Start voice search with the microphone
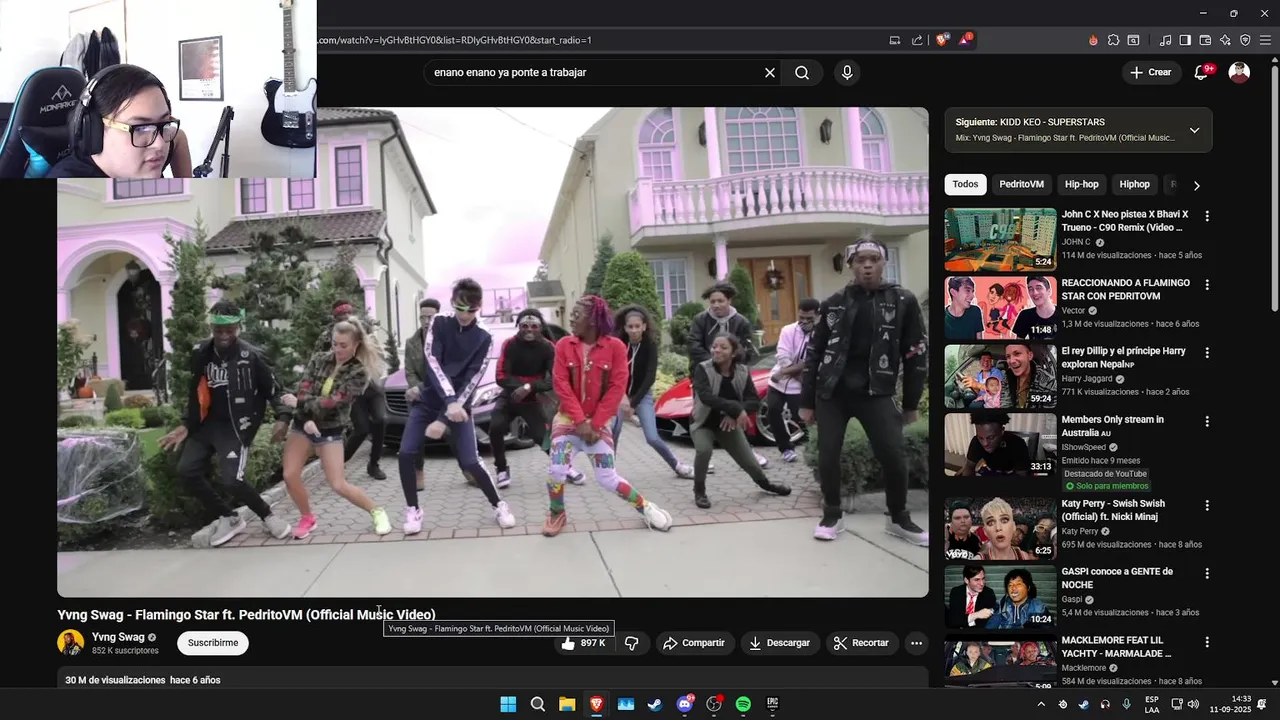The width and height of the screenshot is (1280, 720). [847, 73]
